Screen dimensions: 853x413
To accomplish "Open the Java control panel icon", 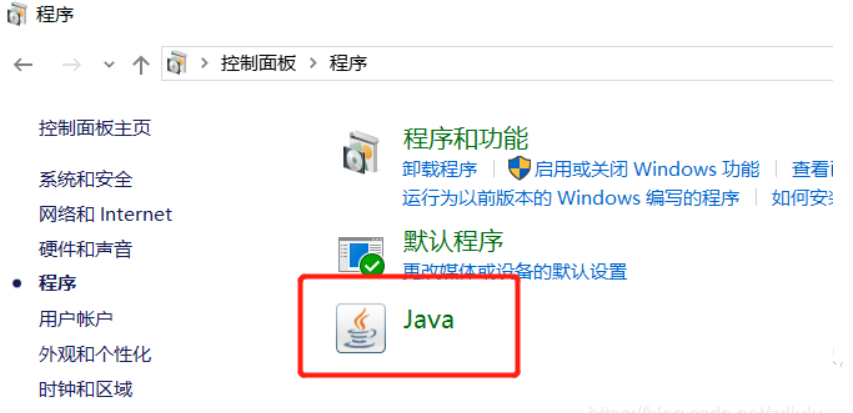I will pos(361,328).
